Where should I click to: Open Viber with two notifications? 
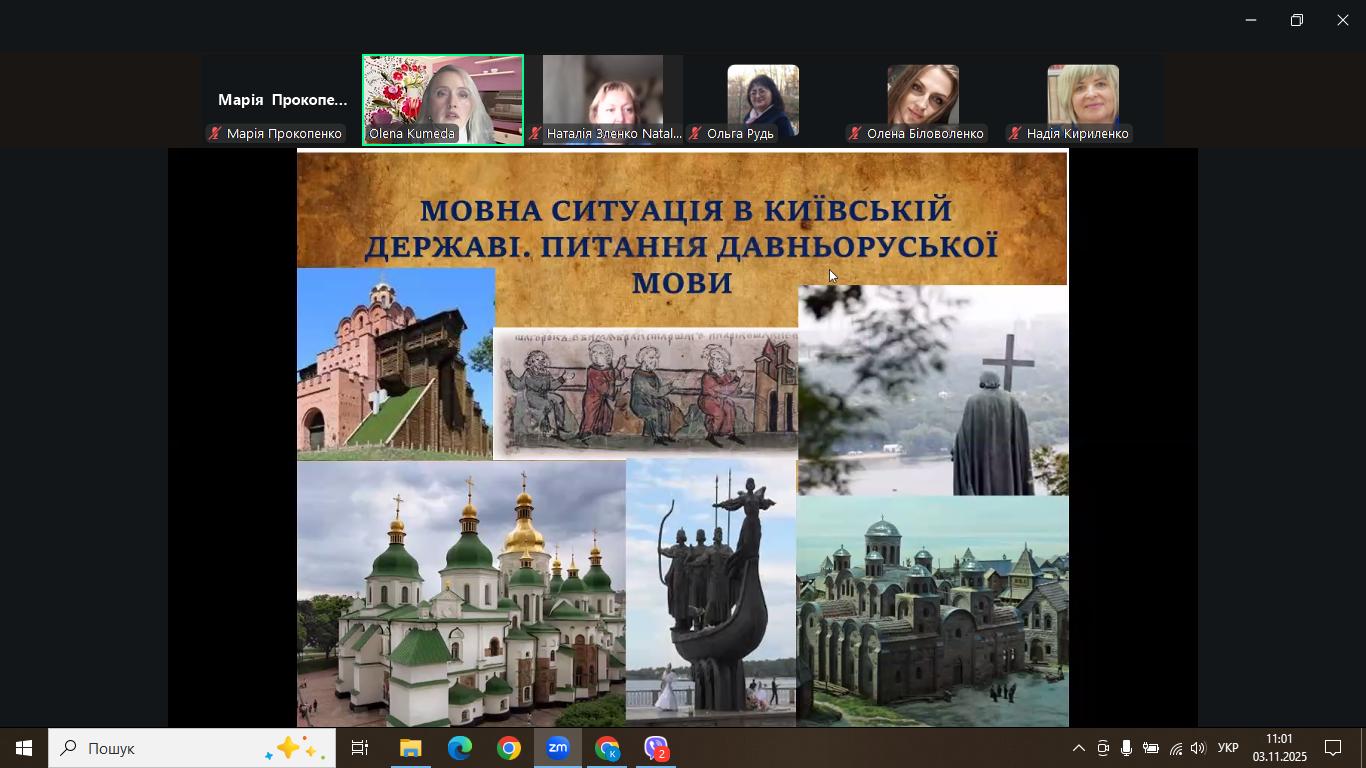tap(656, 748)
